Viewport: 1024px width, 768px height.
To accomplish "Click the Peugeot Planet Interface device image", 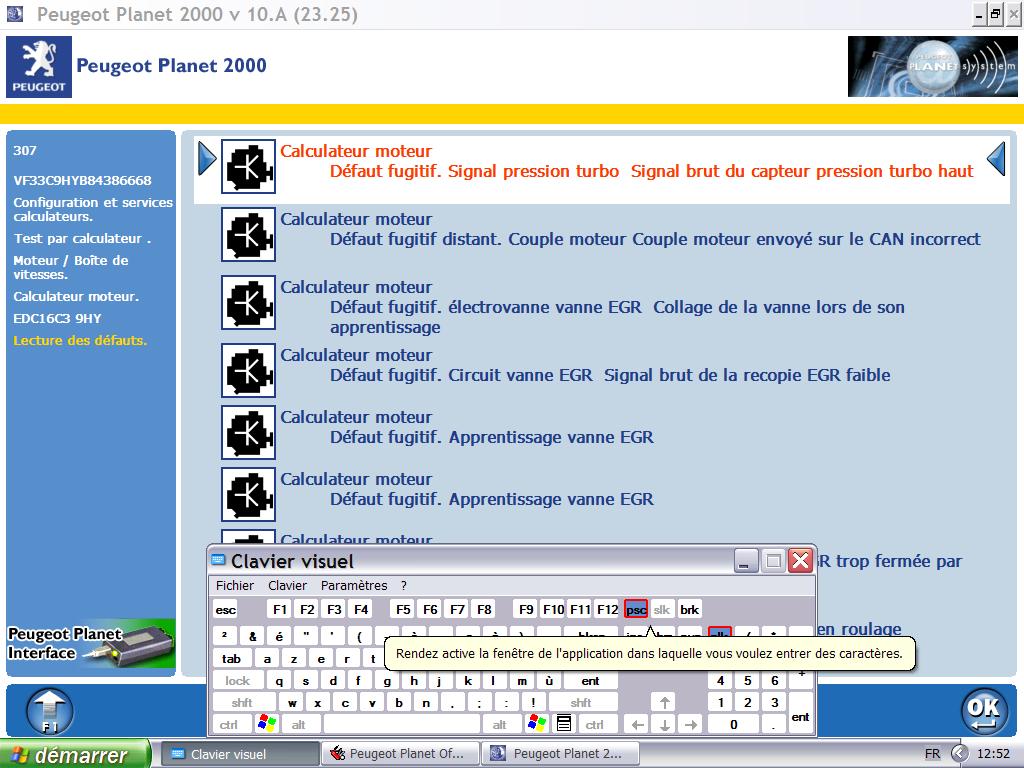I will click(x=91, y=643).
